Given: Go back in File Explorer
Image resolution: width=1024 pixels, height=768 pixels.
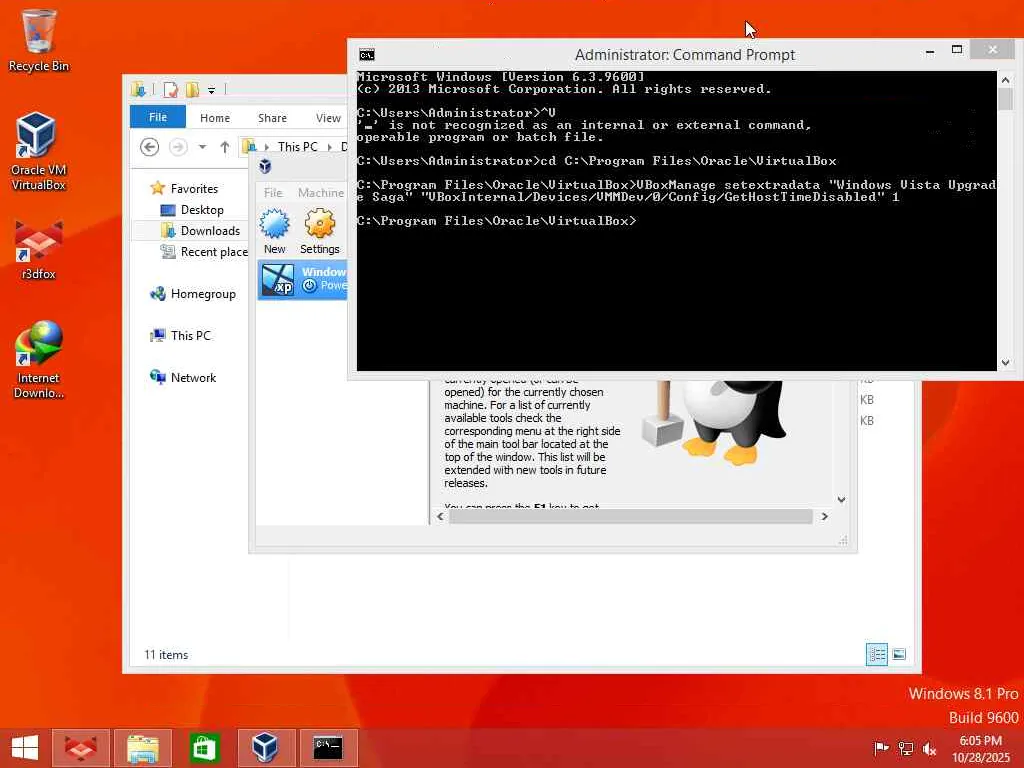Looking at the screenshot, I should [150, 147].
